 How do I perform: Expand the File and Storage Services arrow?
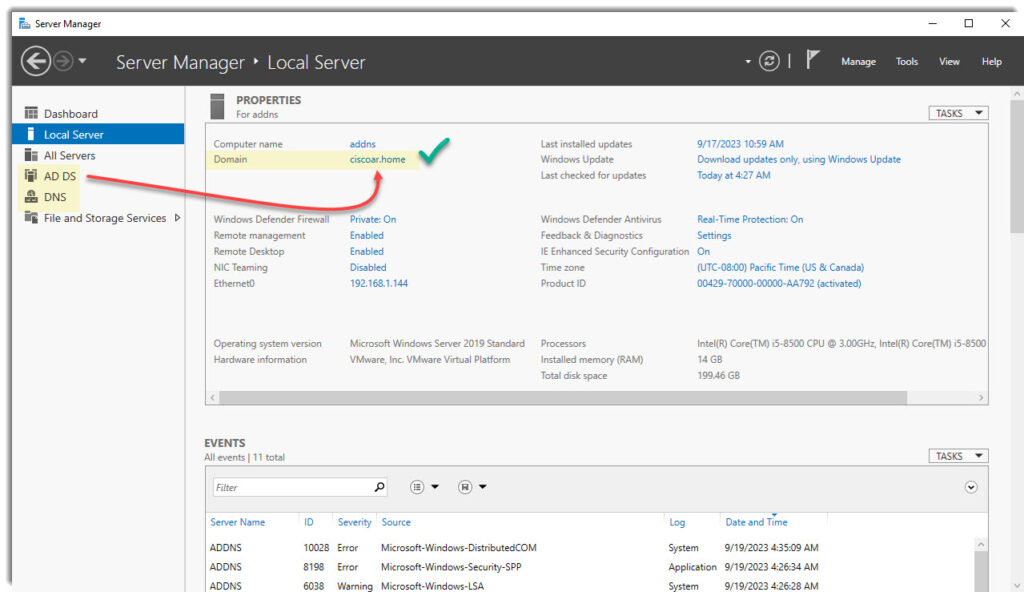tap(177, 218)
